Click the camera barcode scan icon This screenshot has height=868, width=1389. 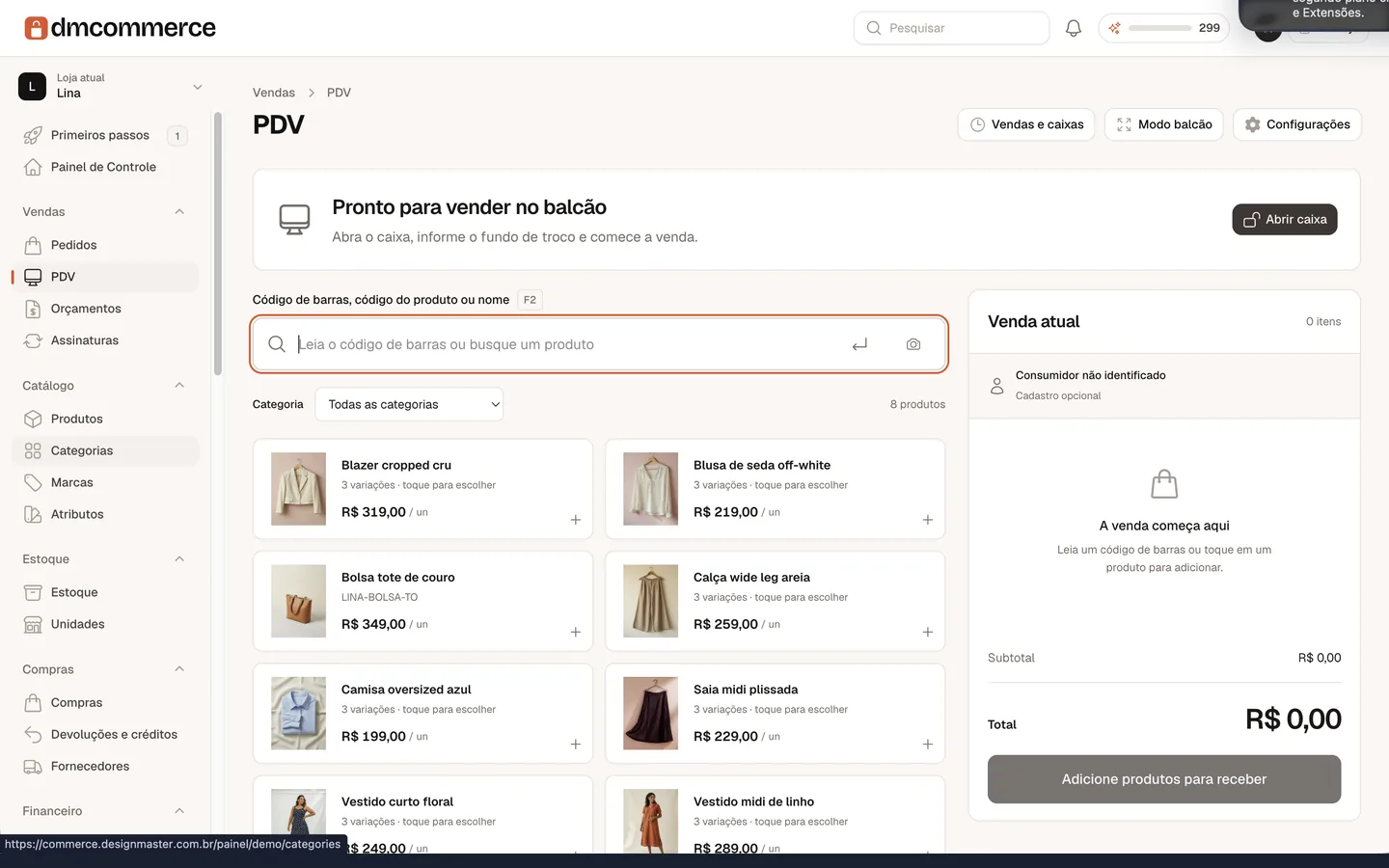click(x=913, y=344)
